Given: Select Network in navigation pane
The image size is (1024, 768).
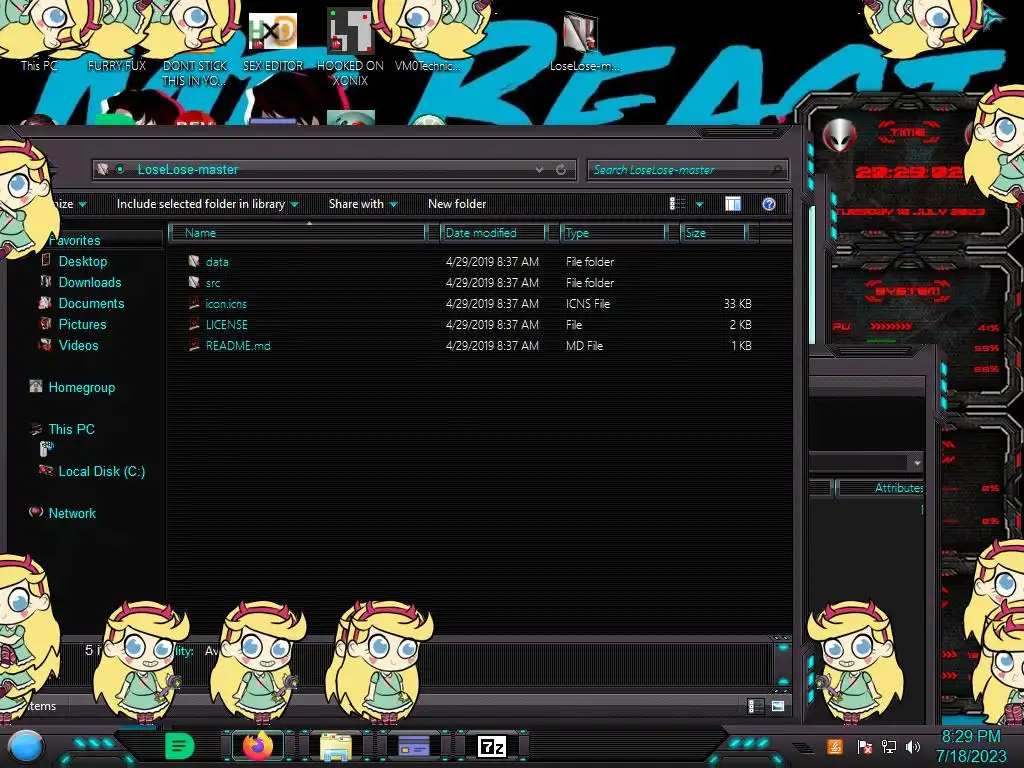Looking at the screenshot, I should pyautogui.click(x=72, y=513).
